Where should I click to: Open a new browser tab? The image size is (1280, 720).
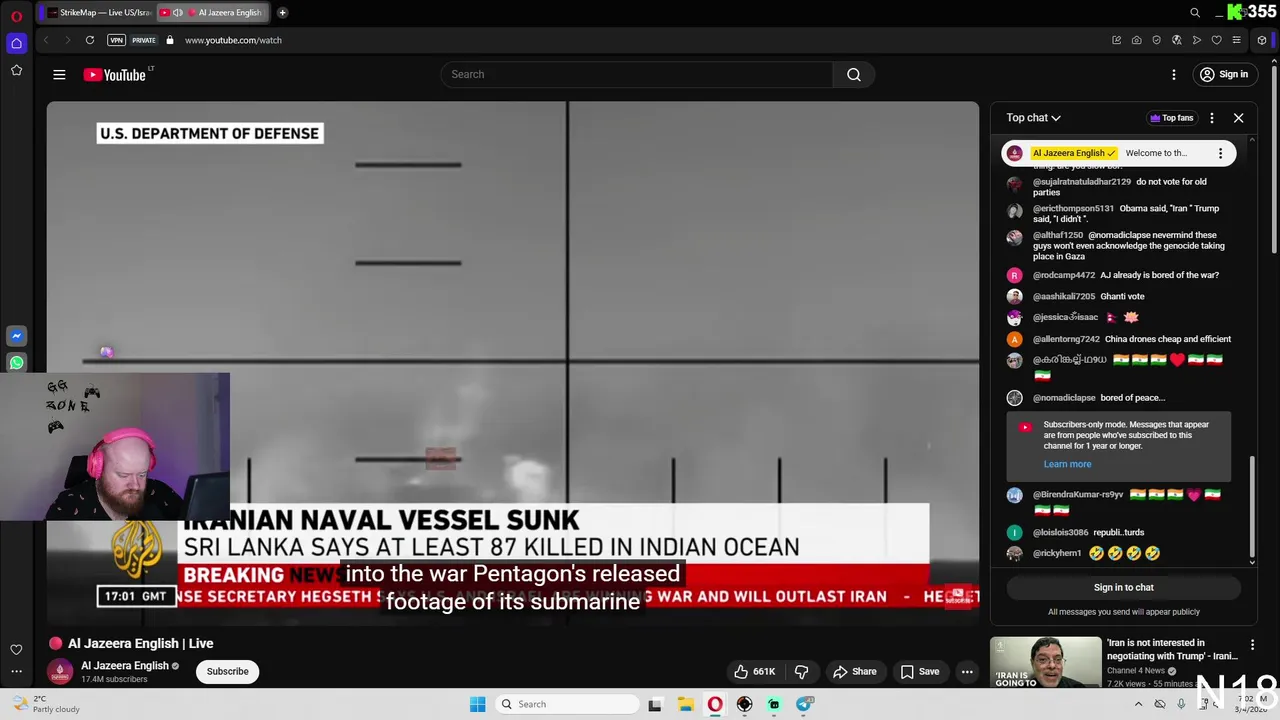(283, 13)
